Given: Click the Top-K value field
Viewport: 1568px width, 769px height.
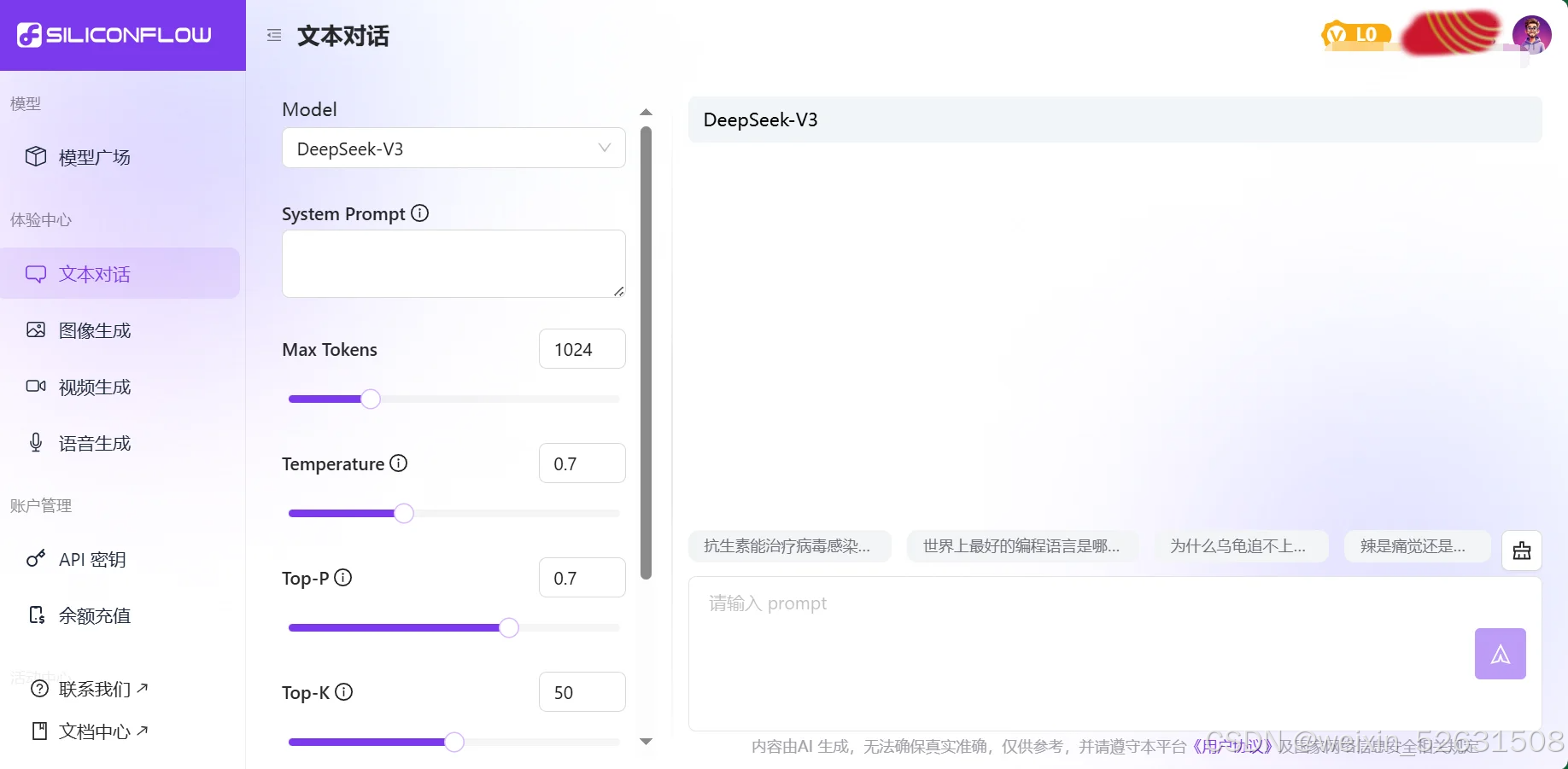Looking at the screenshot, I should (x=582, y=692).
